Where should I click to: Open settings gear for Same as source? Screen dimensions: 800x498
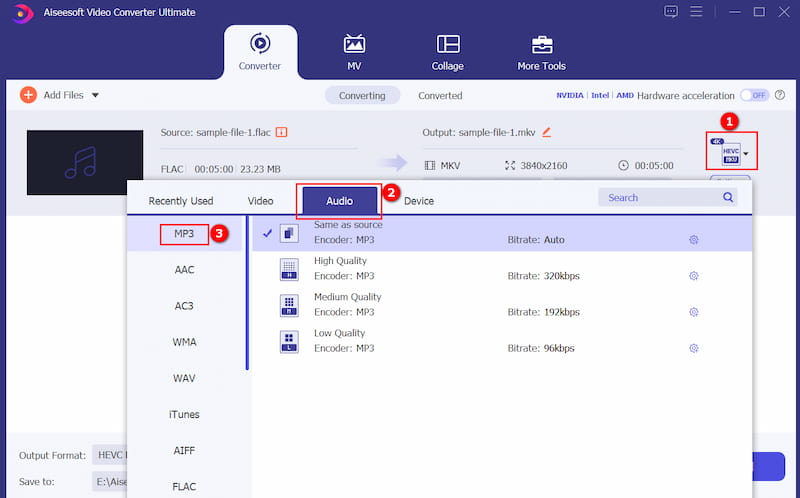tap(693, 240)
